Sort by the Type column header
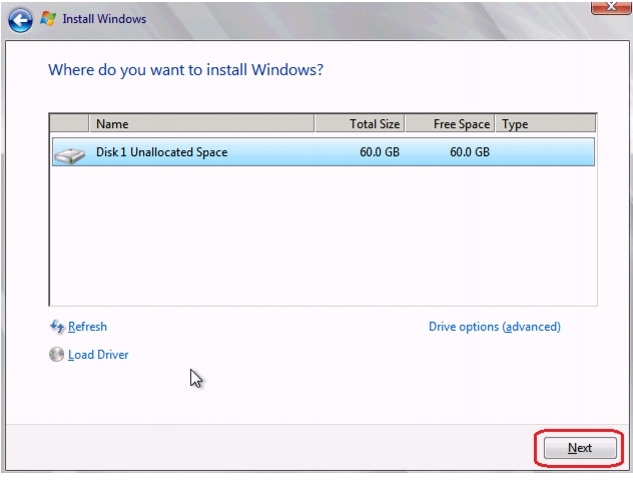This screenshot has width=633, height=490. [545, 124]
